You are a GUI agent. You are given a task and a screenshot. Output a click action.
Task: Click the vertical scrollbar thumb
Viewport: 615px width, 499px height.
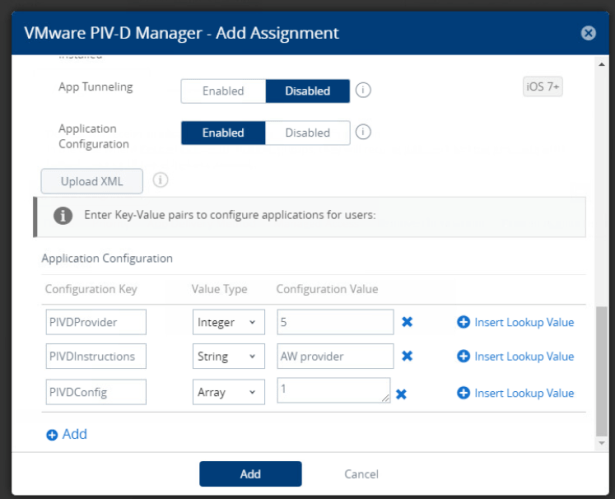[x=601, y=371]
